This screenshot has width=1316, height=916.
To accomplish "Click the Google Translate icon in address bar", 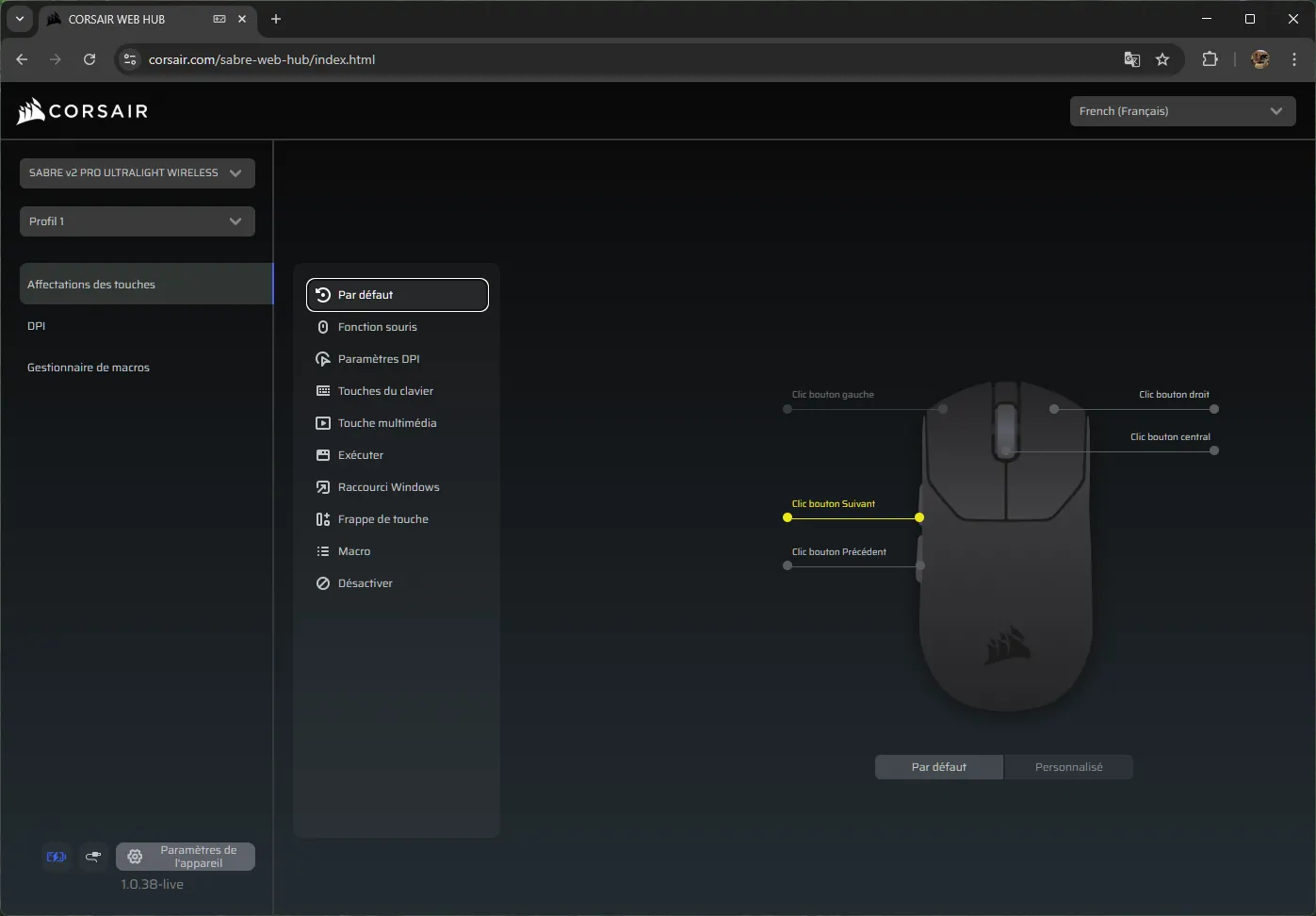I will [x=1131, y=59].
